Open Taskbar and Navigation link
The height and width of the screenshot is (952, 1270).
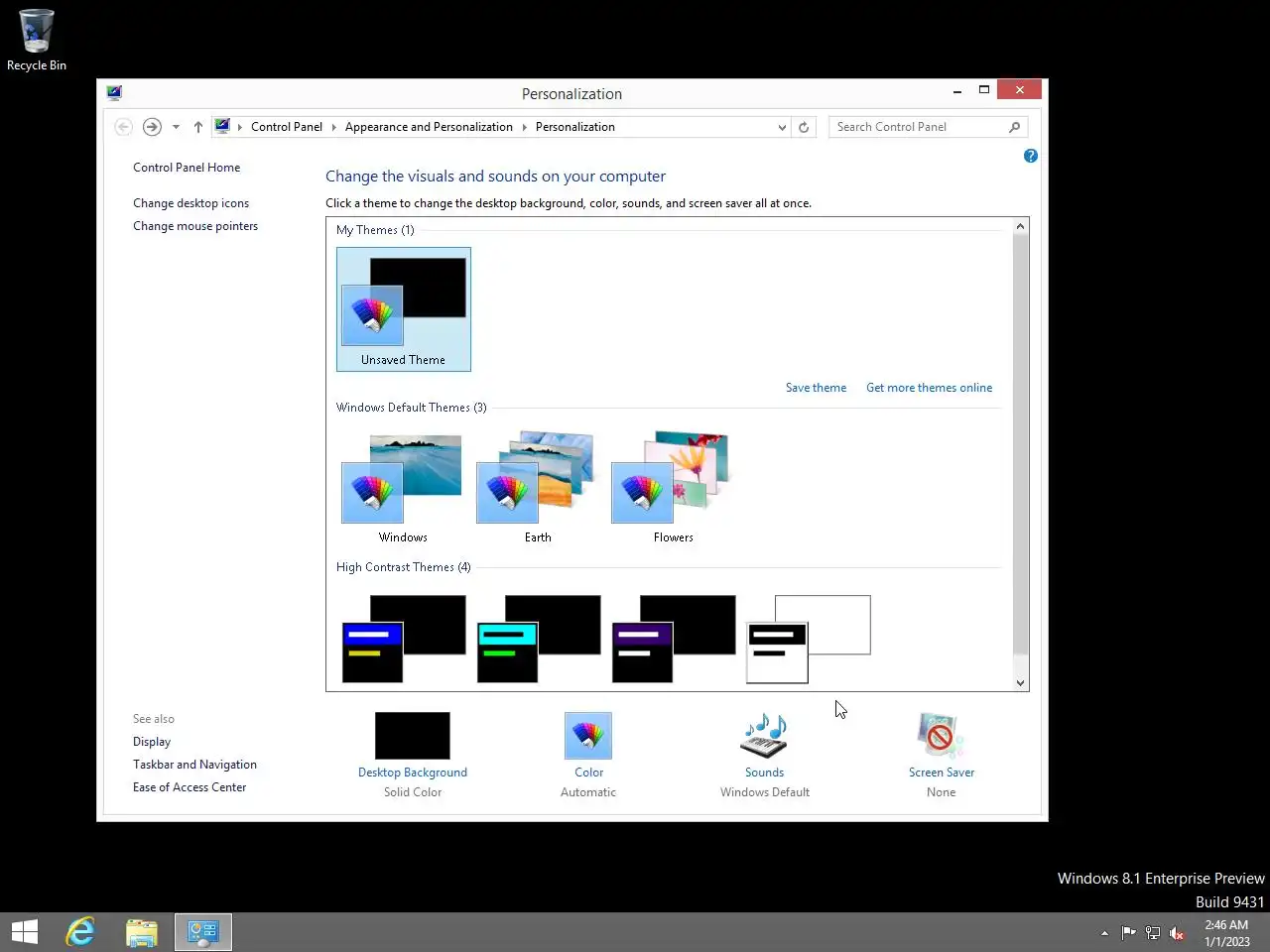(x=195, y=765)
